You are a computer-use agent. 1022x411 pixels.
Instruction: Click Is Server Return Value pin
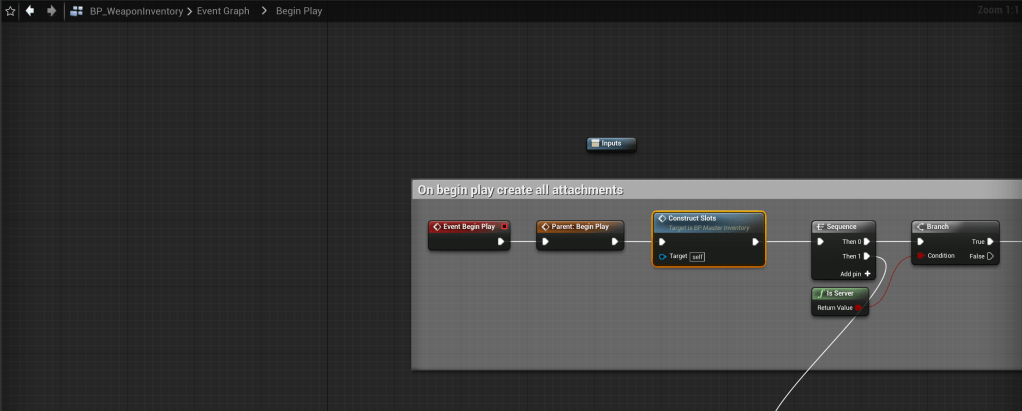click(858, 307)
